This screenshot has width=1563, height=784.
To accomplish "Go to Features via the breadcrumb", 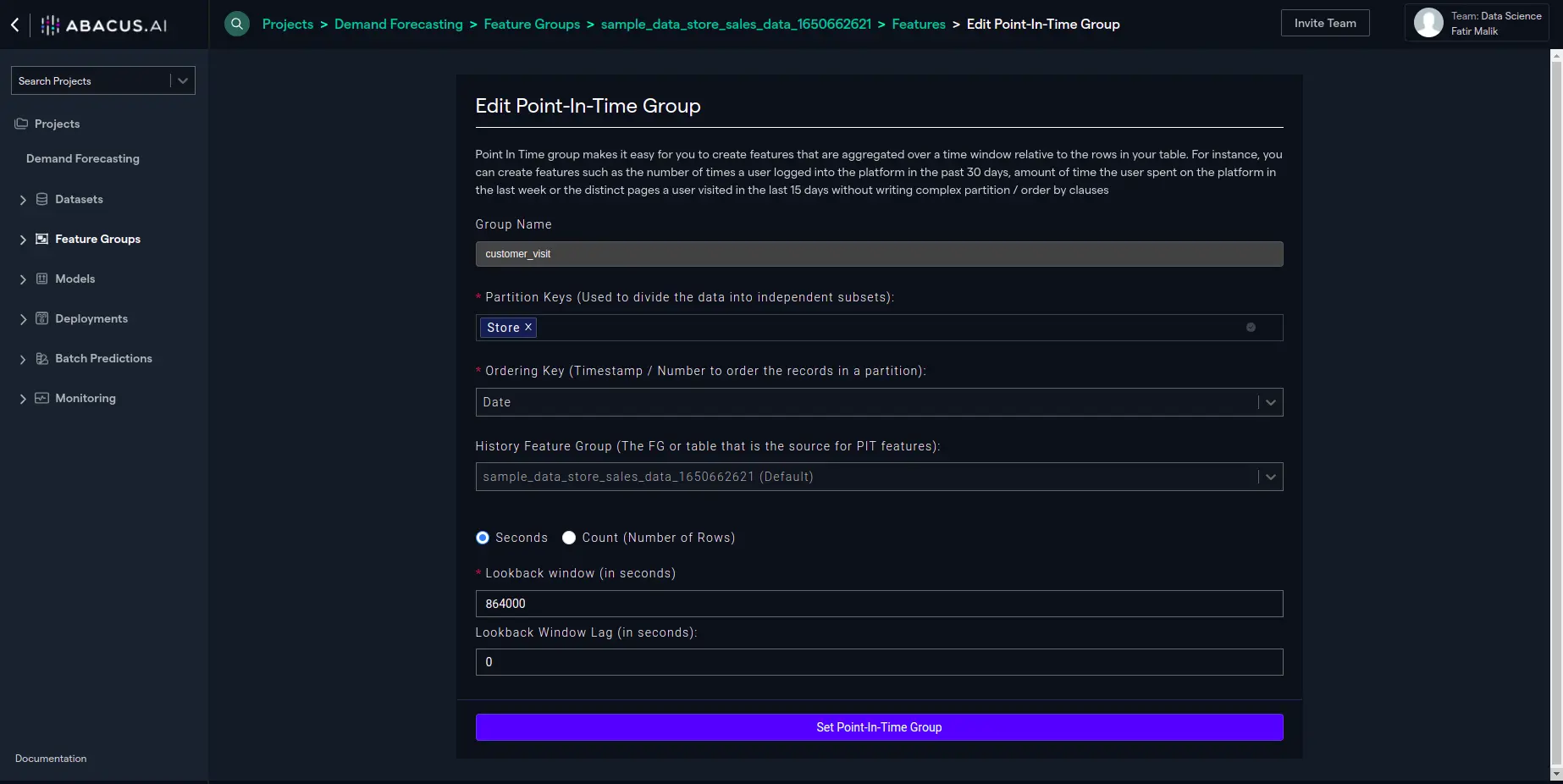I will [x=919, y=24].
